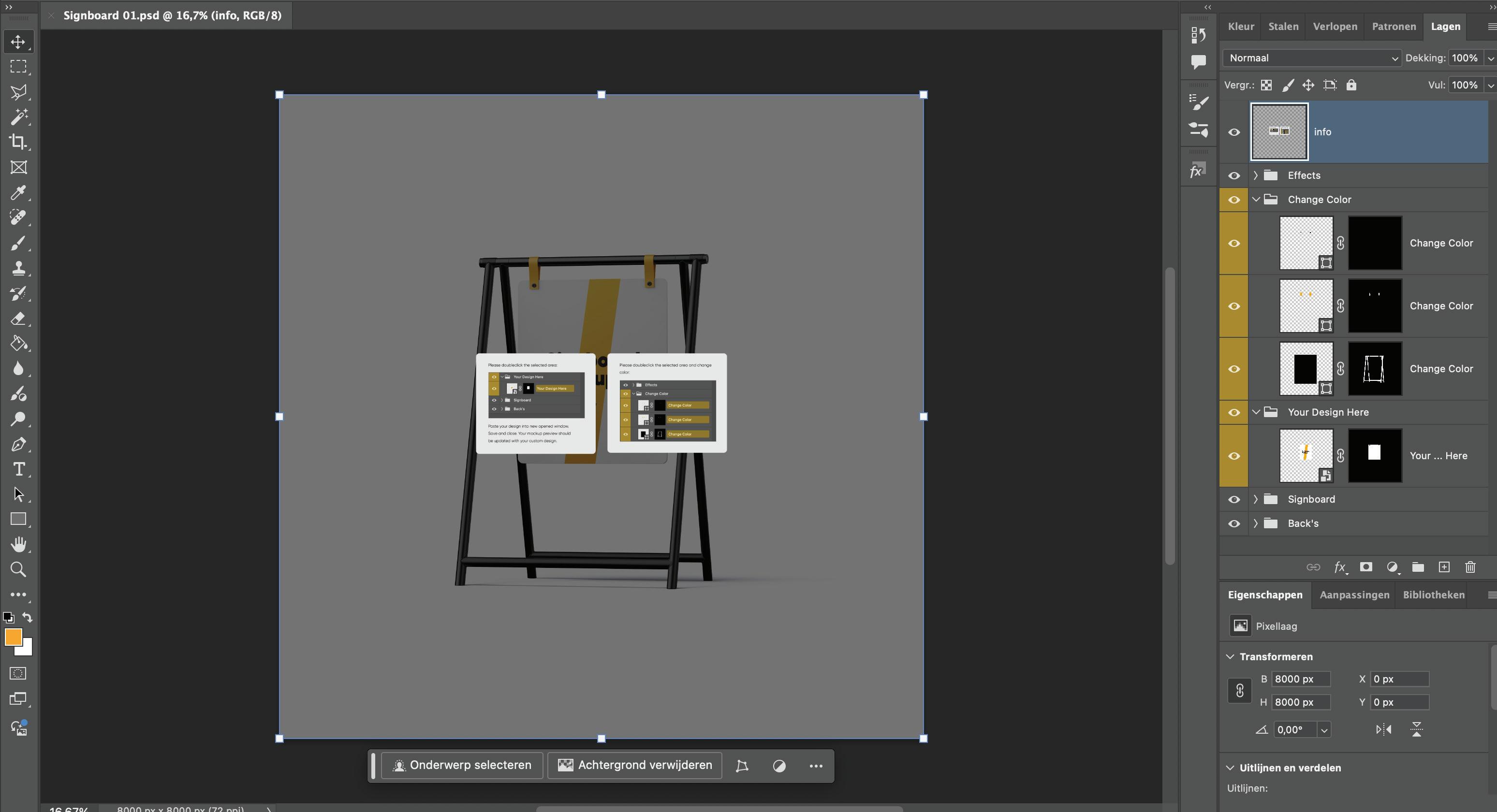The width and height of the screenshot is (1497, 812).
Task: Open the orange foreground color swatch
Action: point(13,637)
